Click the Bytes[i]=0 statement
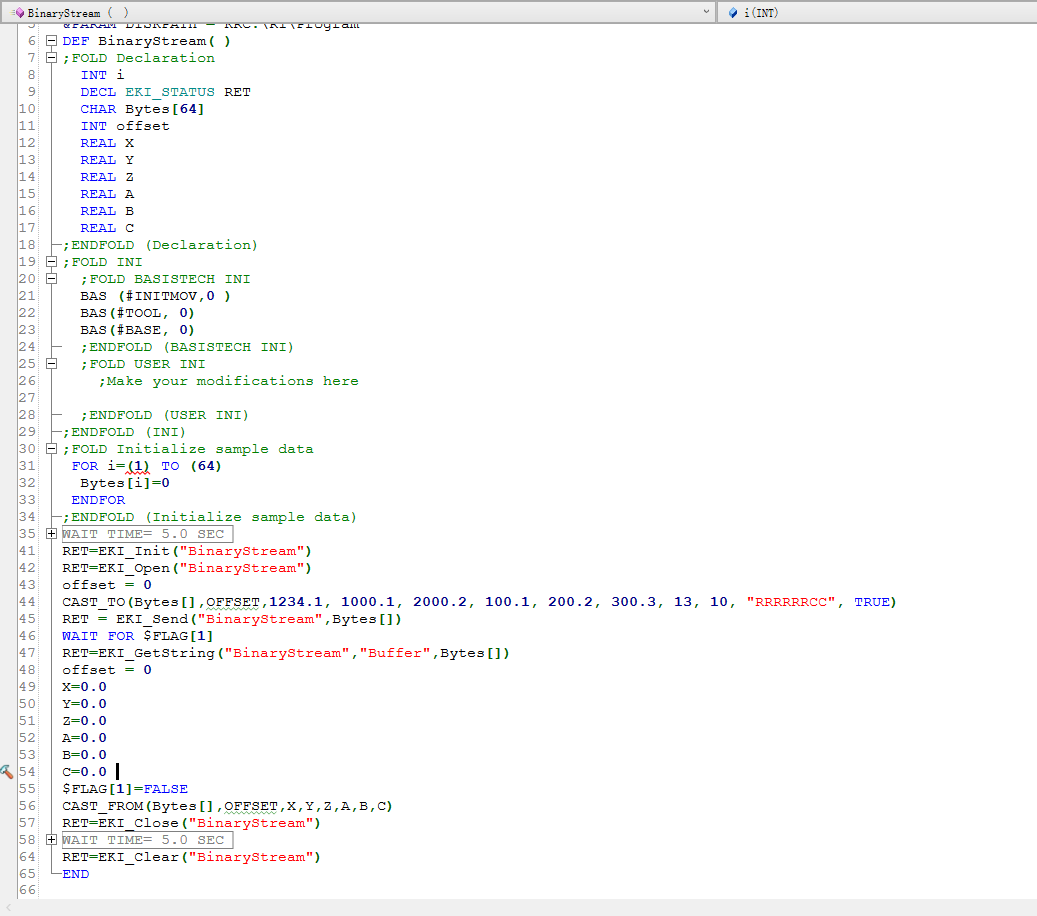The image size is (1037, 916). pyautogui.click(x=125, y=483)
